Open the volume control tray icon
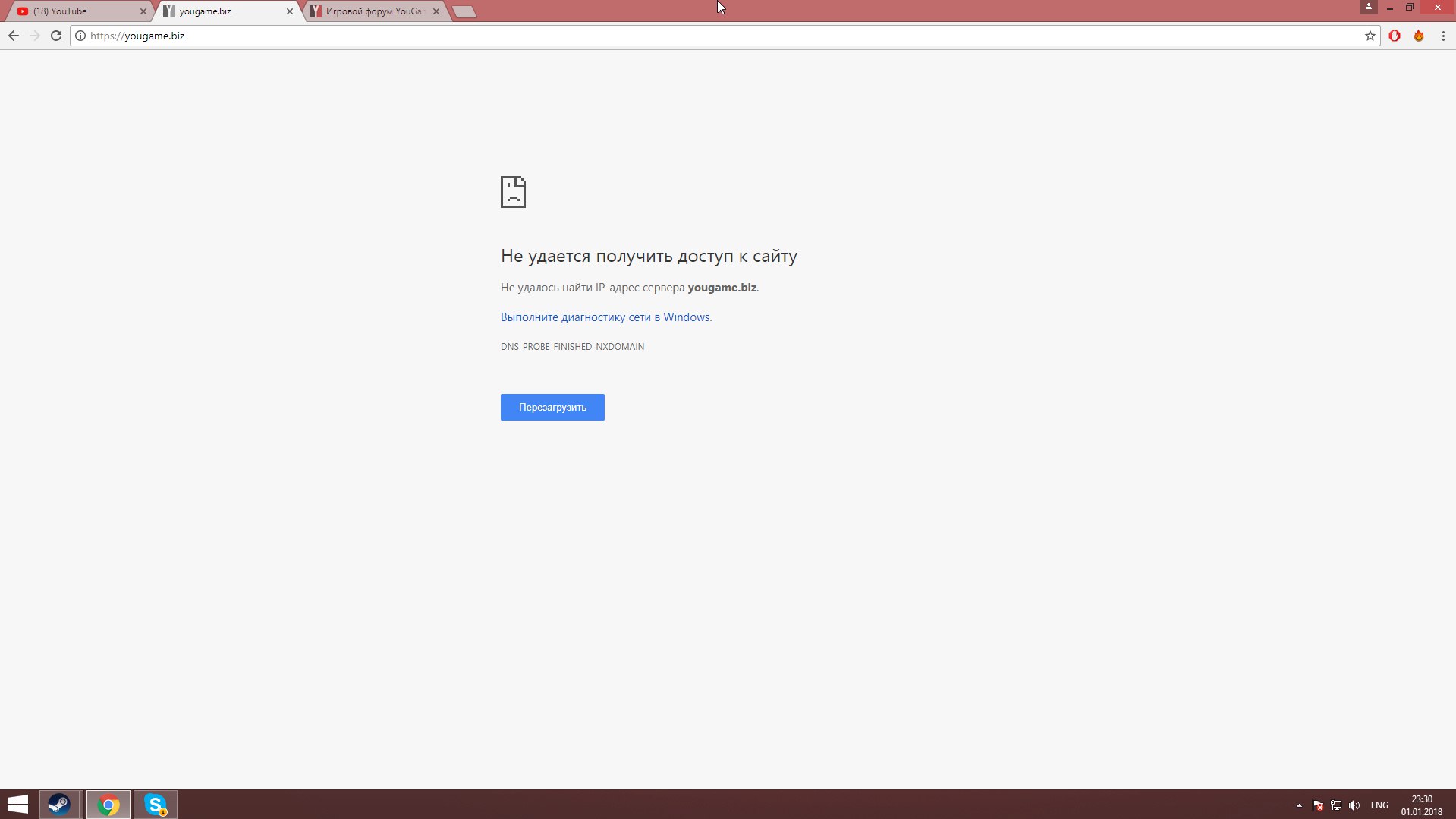This screenshot has height=819, width=1456. click(x=1354, y=805)
